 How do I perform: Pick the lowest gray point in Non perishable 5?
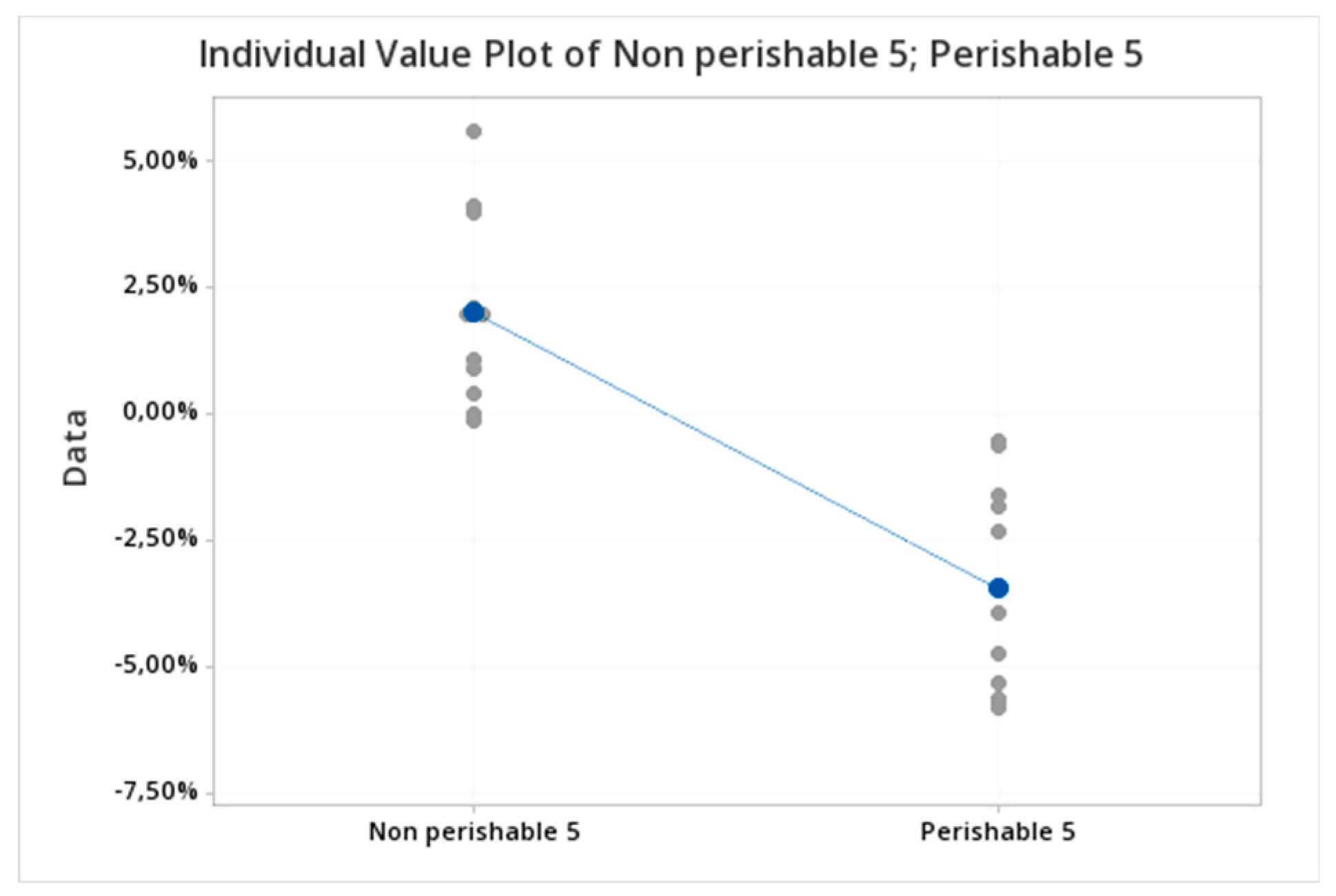474,420
